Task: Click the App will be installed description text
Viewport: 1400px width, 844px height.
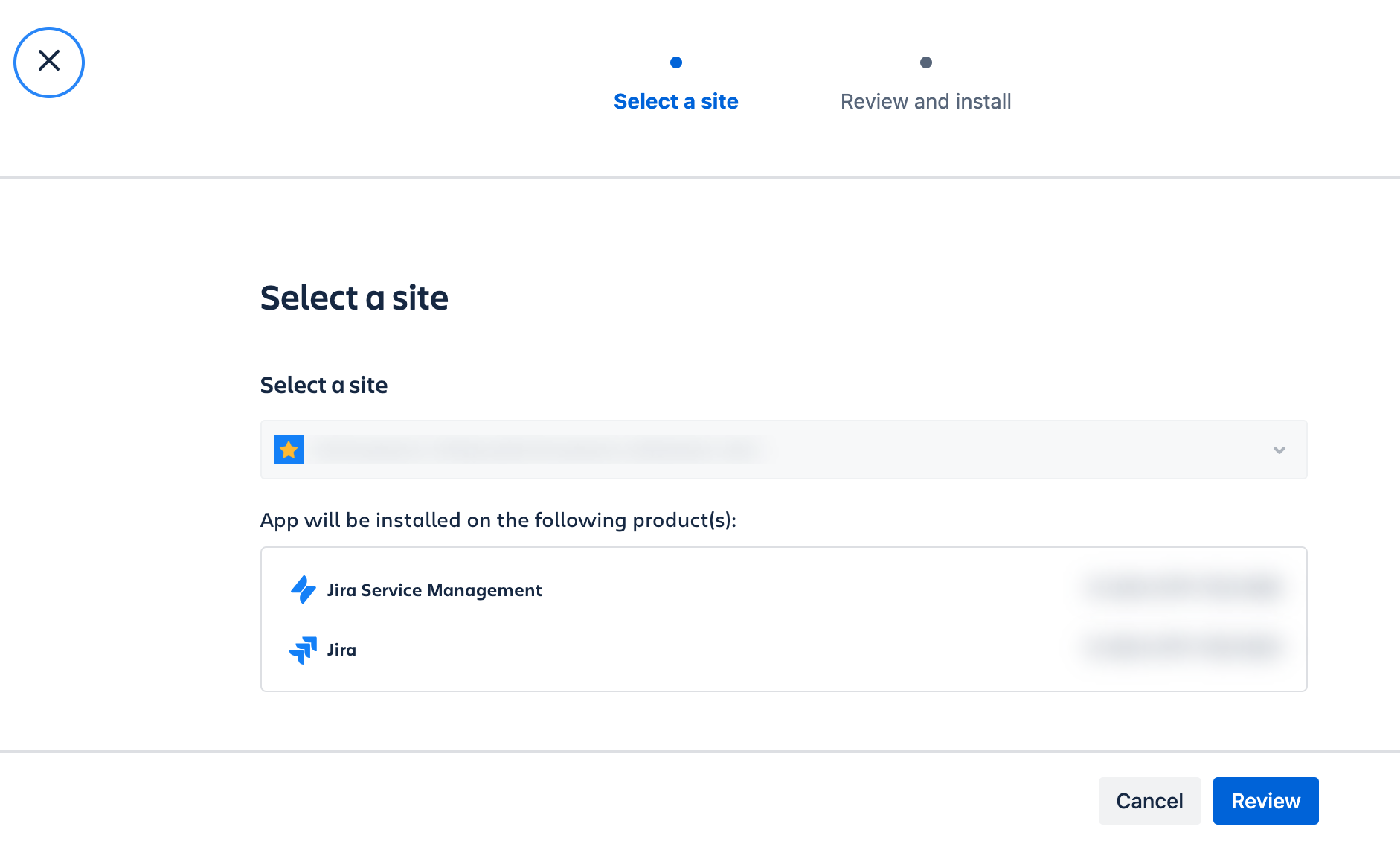Action: click(498, 519)
